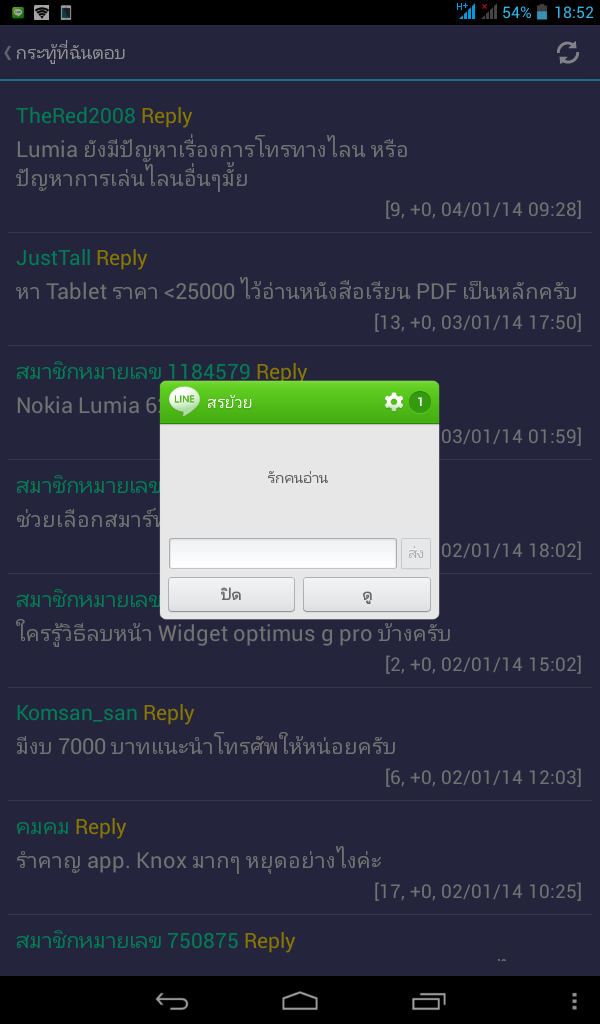
Task: Tap the refresh icon in header
Action: coord(567,53)
